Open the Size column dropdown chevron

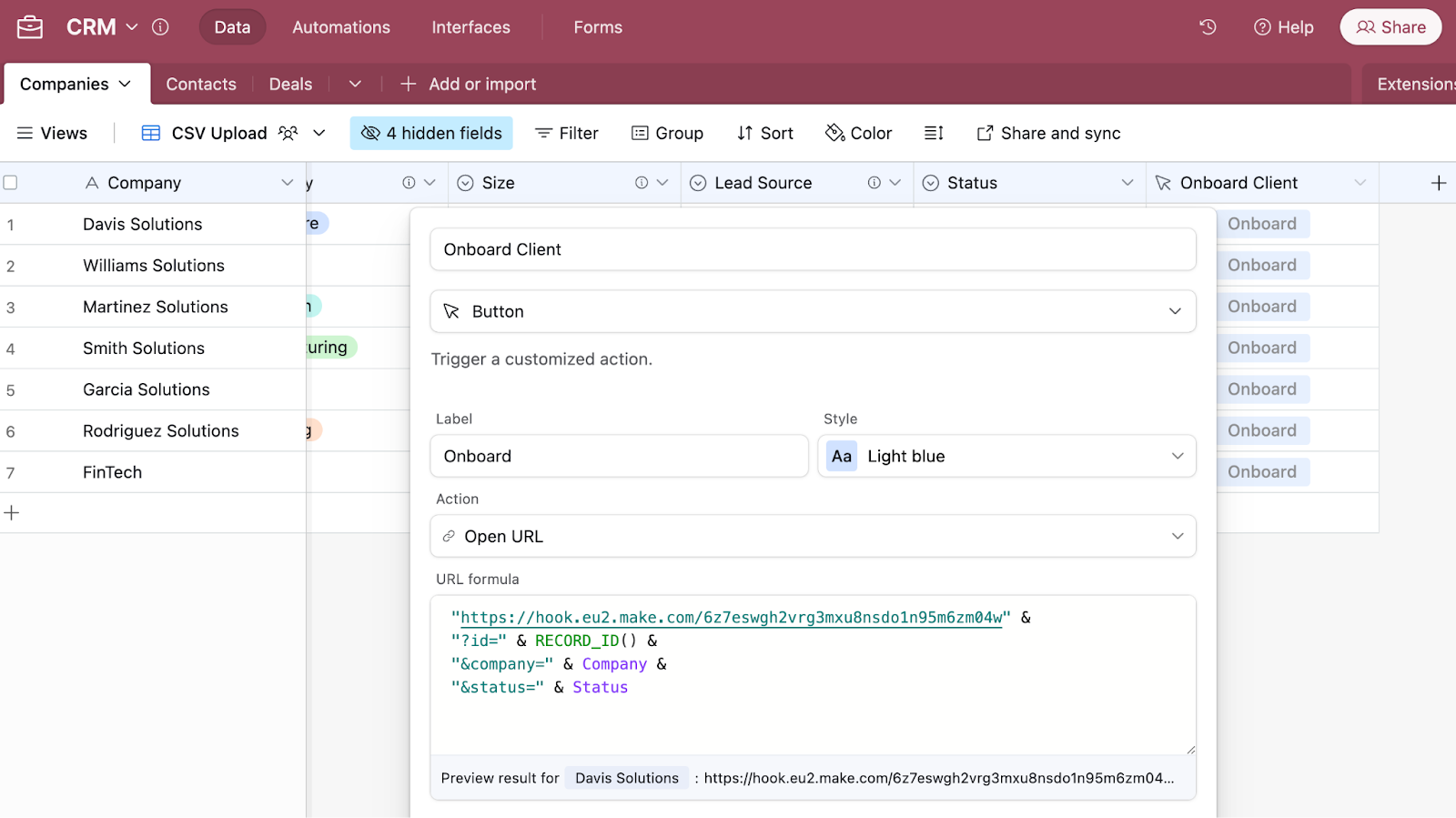662,183
